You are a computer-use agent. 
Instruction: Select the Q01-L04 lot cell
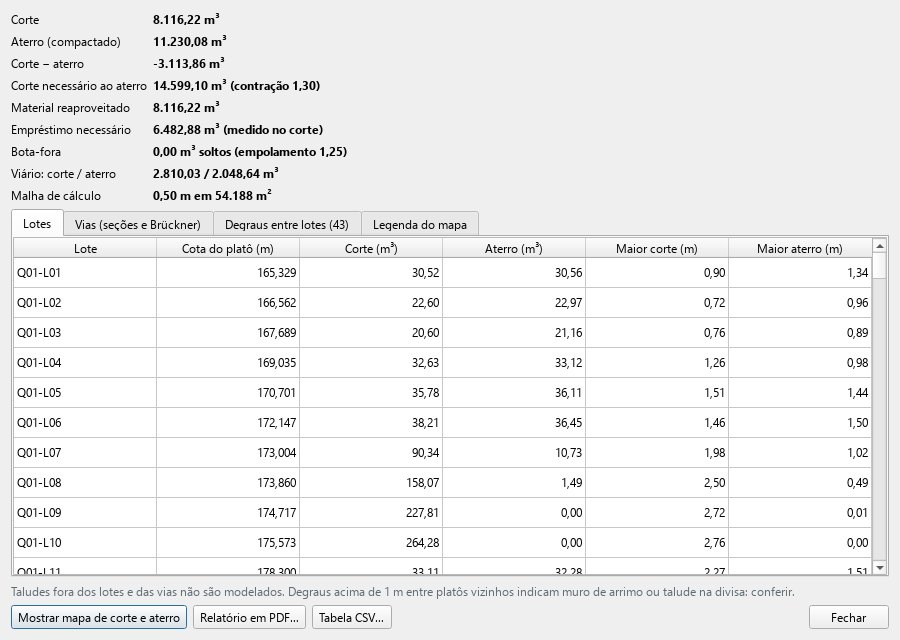[x=85, y=363]
